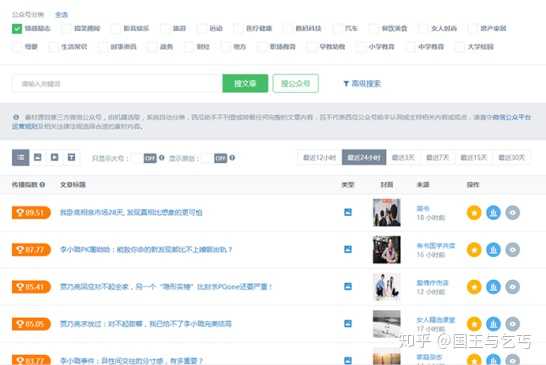
Task: Open the first article's cover thumbnail
Action: (x=387, y=212)
